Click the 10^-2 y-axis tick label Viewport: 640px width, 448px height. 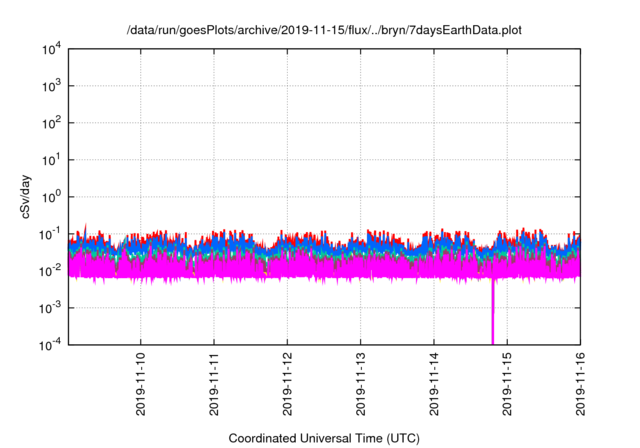(x=51, y=271)
